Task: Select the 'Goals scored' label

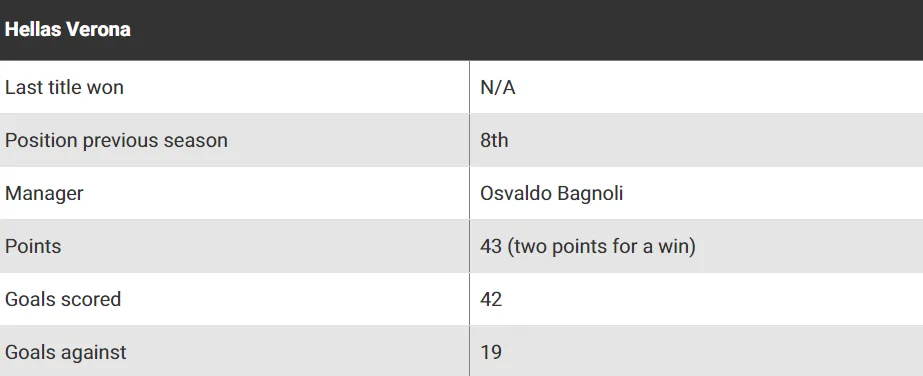Action: pos(63,299)
